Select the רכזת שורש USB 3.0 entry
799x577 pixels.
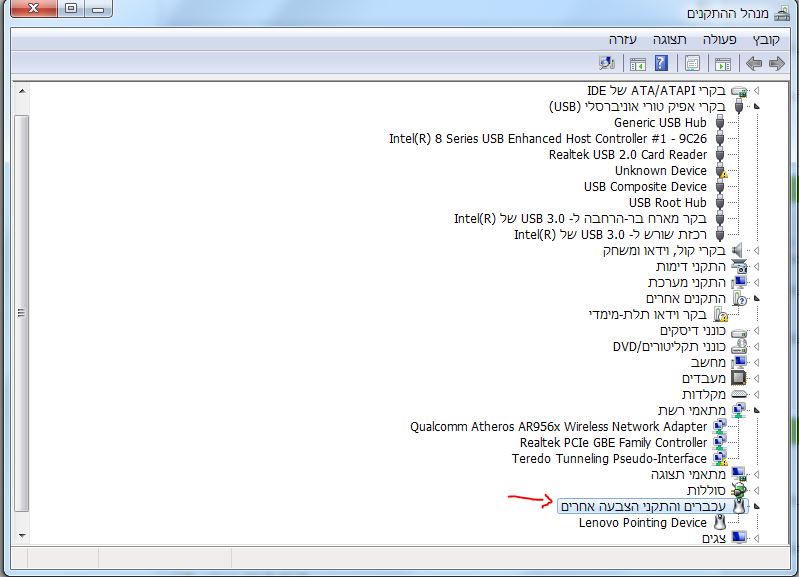coord(610,234)
